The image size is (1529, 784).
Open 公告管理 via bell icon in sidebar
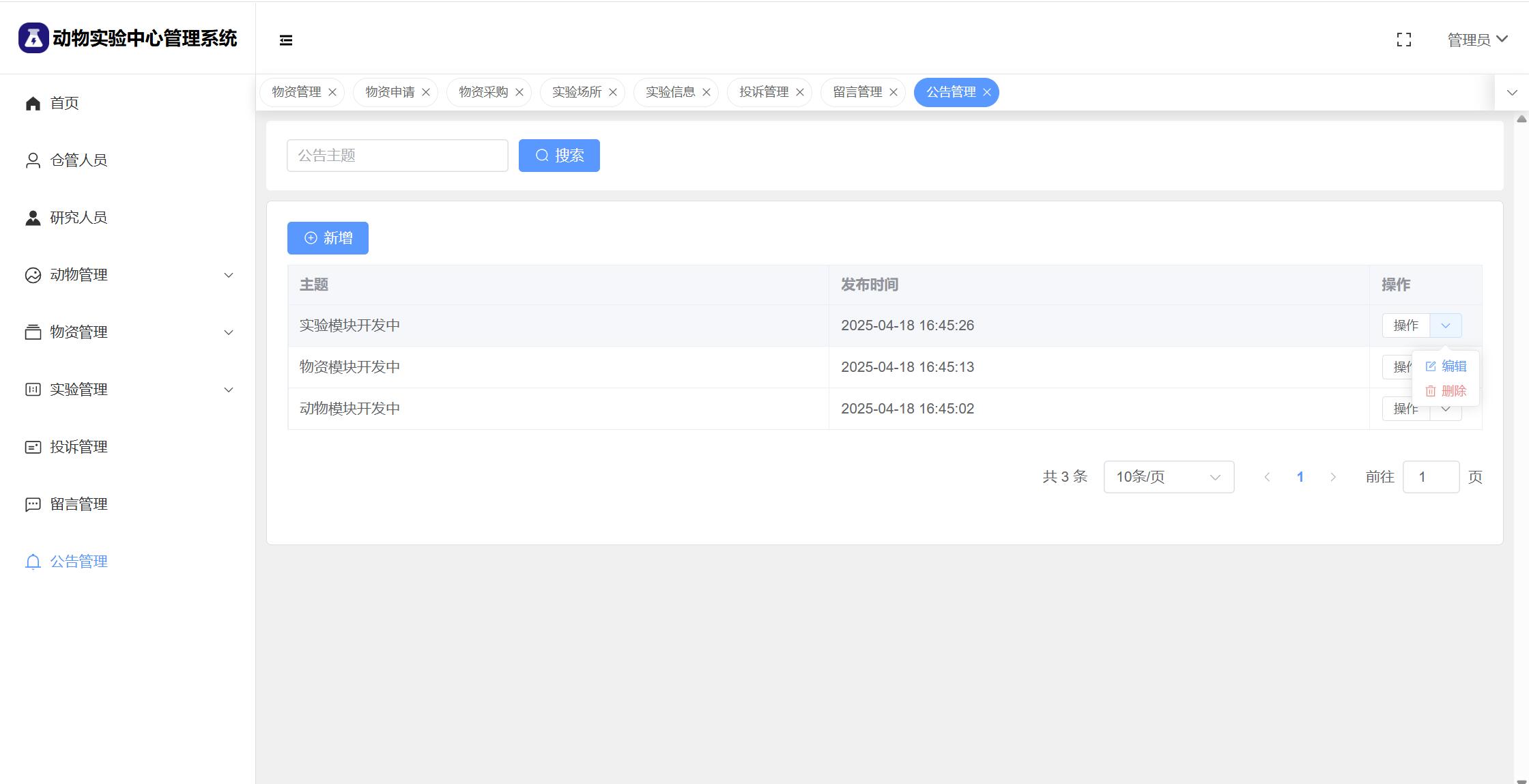click(33, 562)
